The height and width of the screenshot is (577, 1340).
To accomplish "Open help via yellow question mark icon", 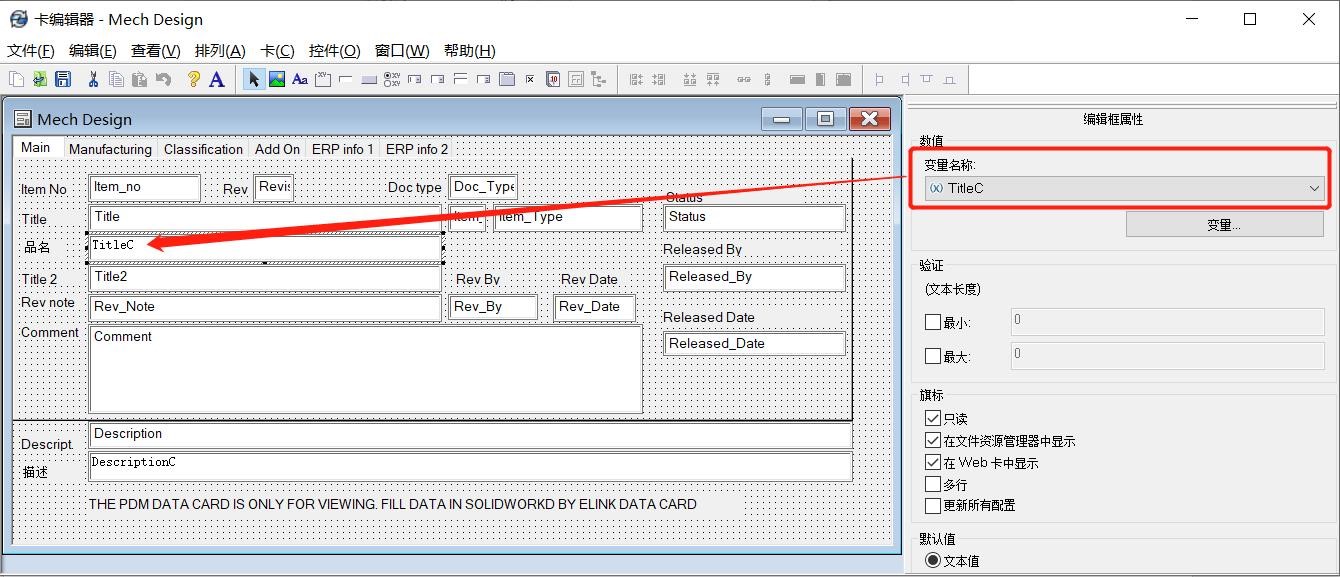I will (x=194, y=79).
